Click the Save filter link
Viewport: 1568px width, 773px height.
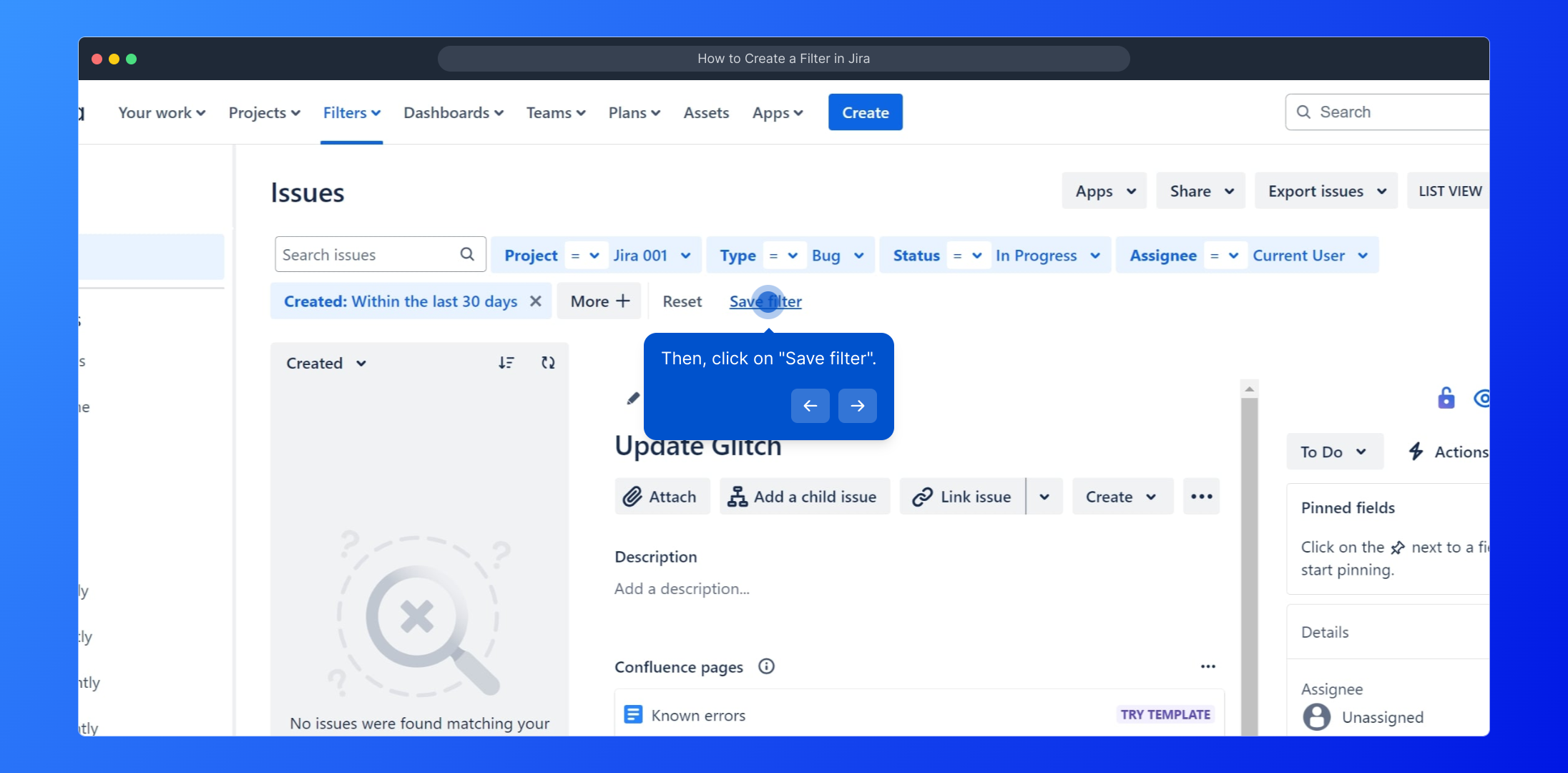coord(765,301)
